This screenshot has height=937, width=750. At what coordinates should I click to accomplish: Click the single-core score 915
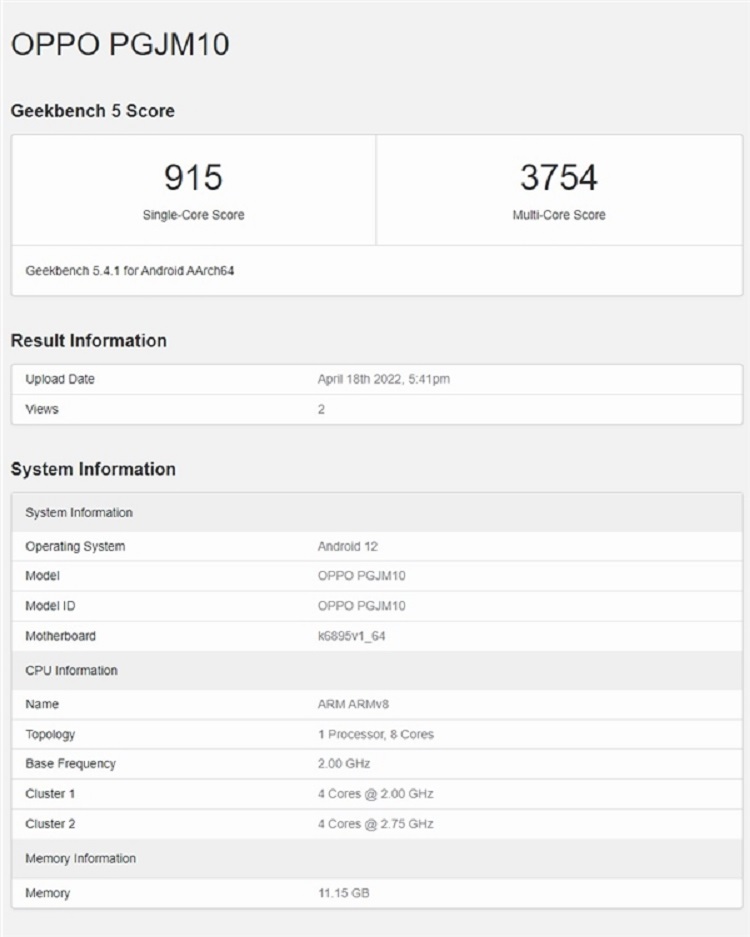click(193, 177)
